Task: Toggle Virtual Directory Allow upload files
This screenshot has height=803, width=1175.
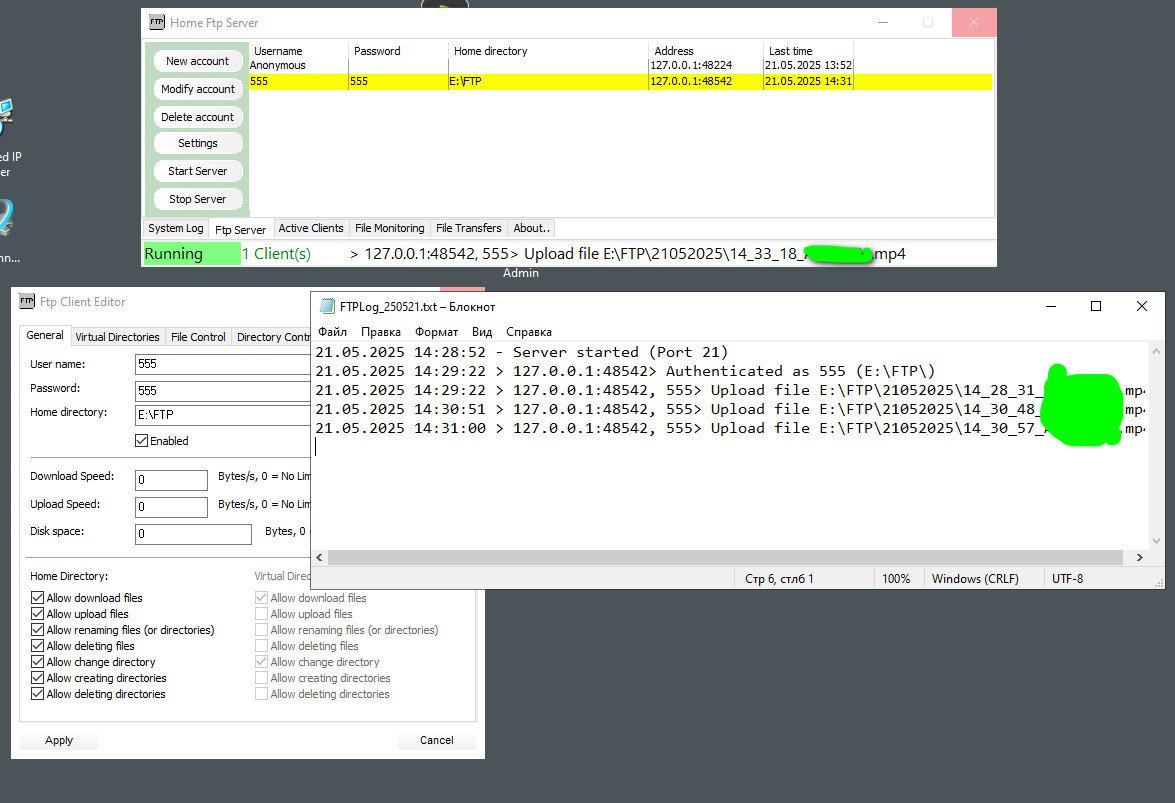Action: 262,613
